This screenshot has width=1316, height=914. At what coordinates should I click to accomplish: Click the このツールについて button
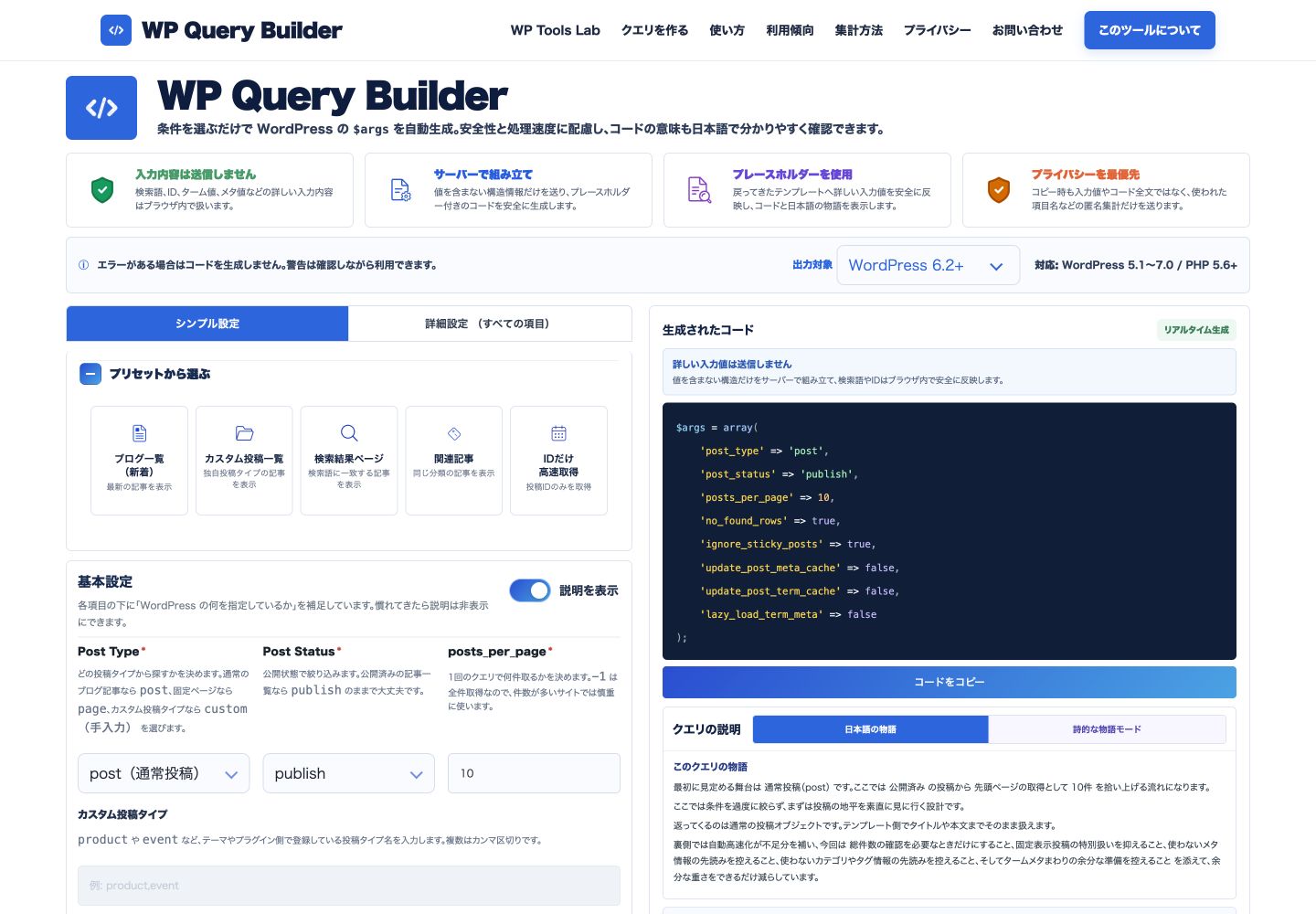point(1150,30)
